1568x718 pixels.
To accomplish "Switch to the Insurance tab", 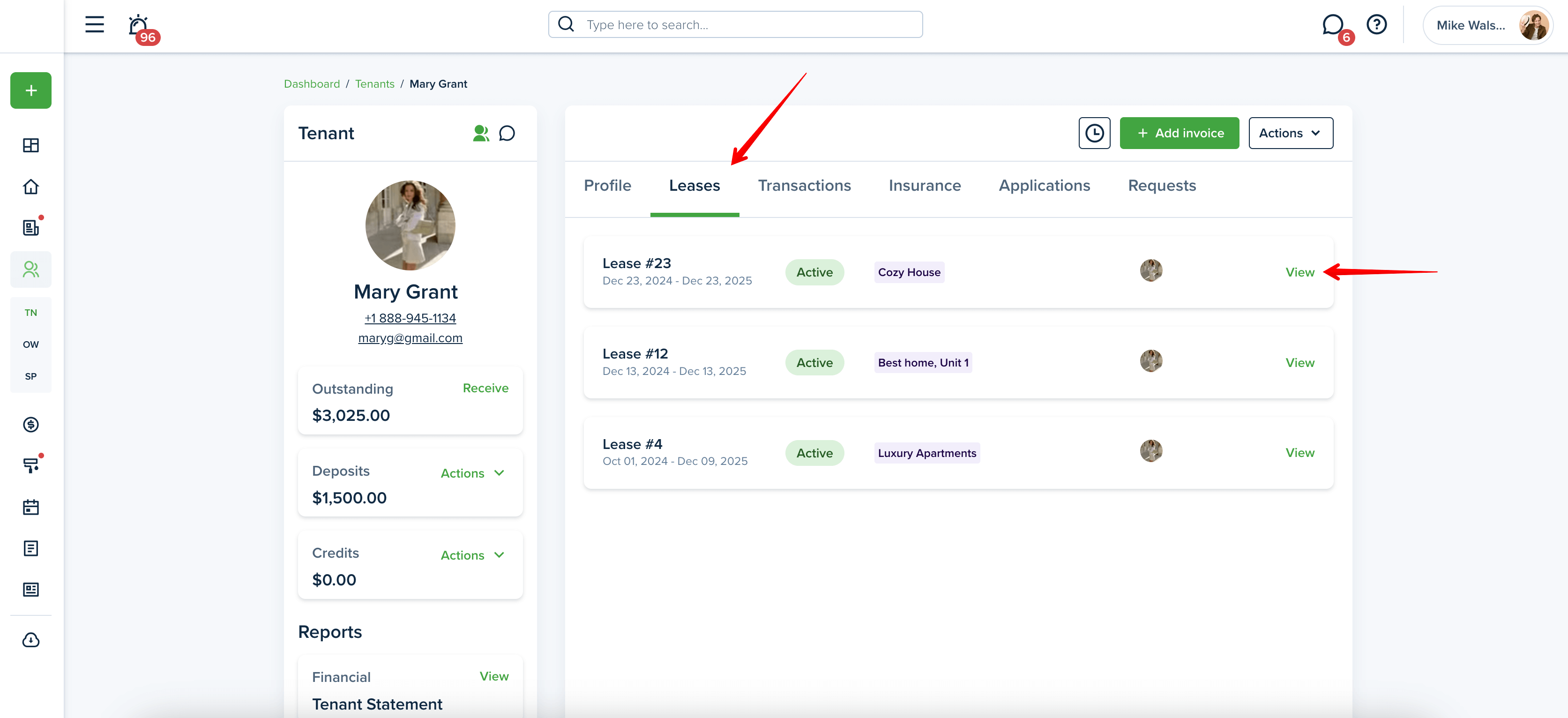I will [925, 186].
